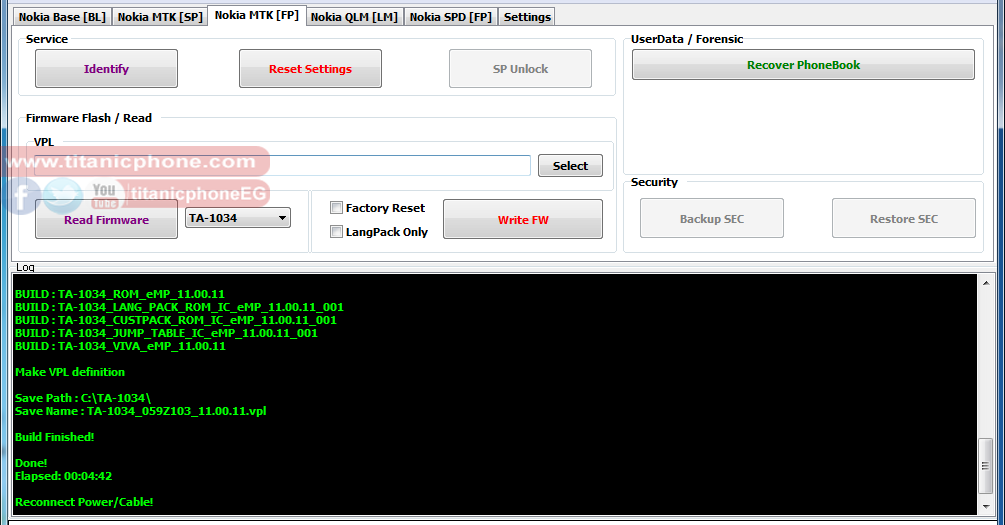1005x525 pixels.
Task: Click the SP Unlock button
Action: [520, 69]
